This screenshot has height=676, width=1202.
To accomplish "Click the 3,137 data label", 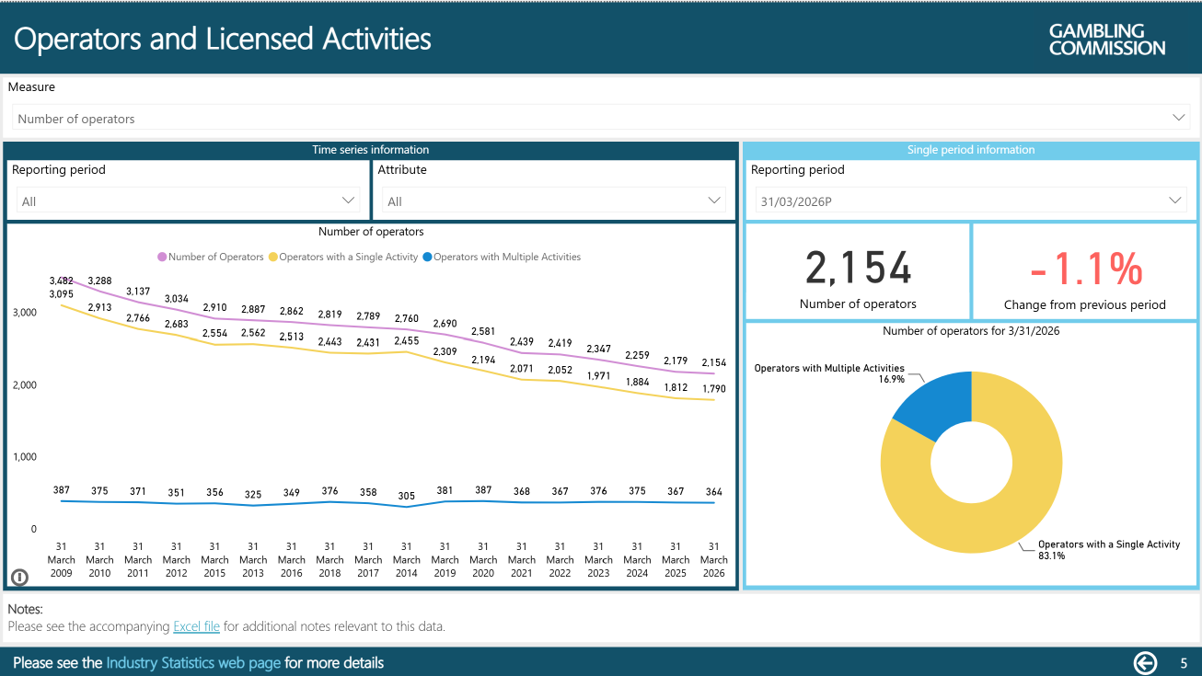I will pyautogui.click(x=138, y=292).
